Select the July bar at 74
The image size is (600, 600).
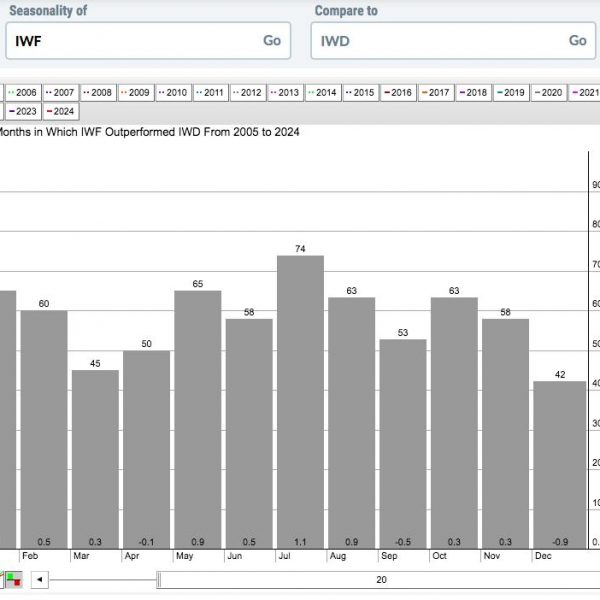[x=300, y=402]
